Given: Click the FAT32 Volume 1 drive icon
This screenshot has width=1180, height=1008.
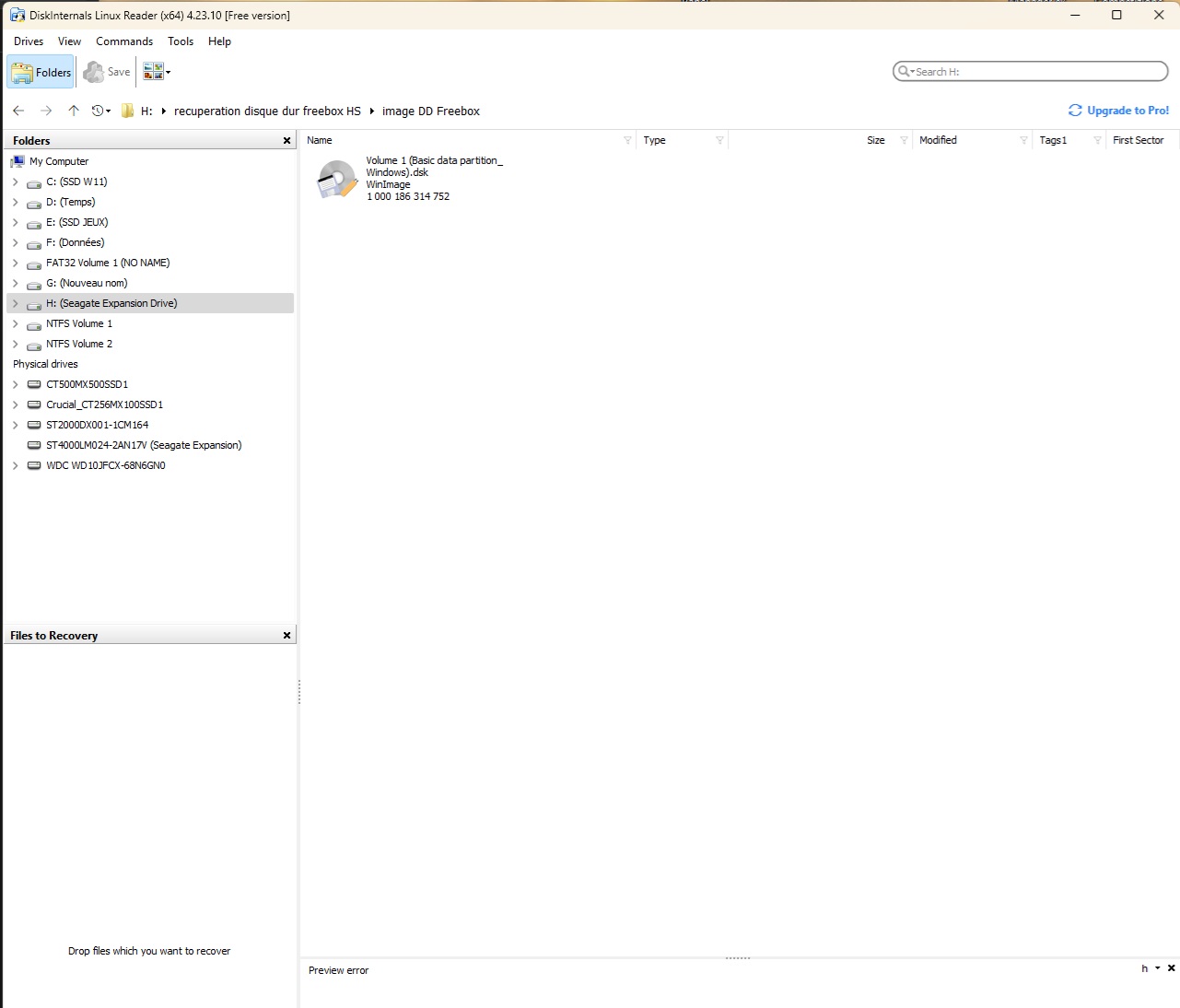Looking at the screenshot, I should [x=34, y=264].
